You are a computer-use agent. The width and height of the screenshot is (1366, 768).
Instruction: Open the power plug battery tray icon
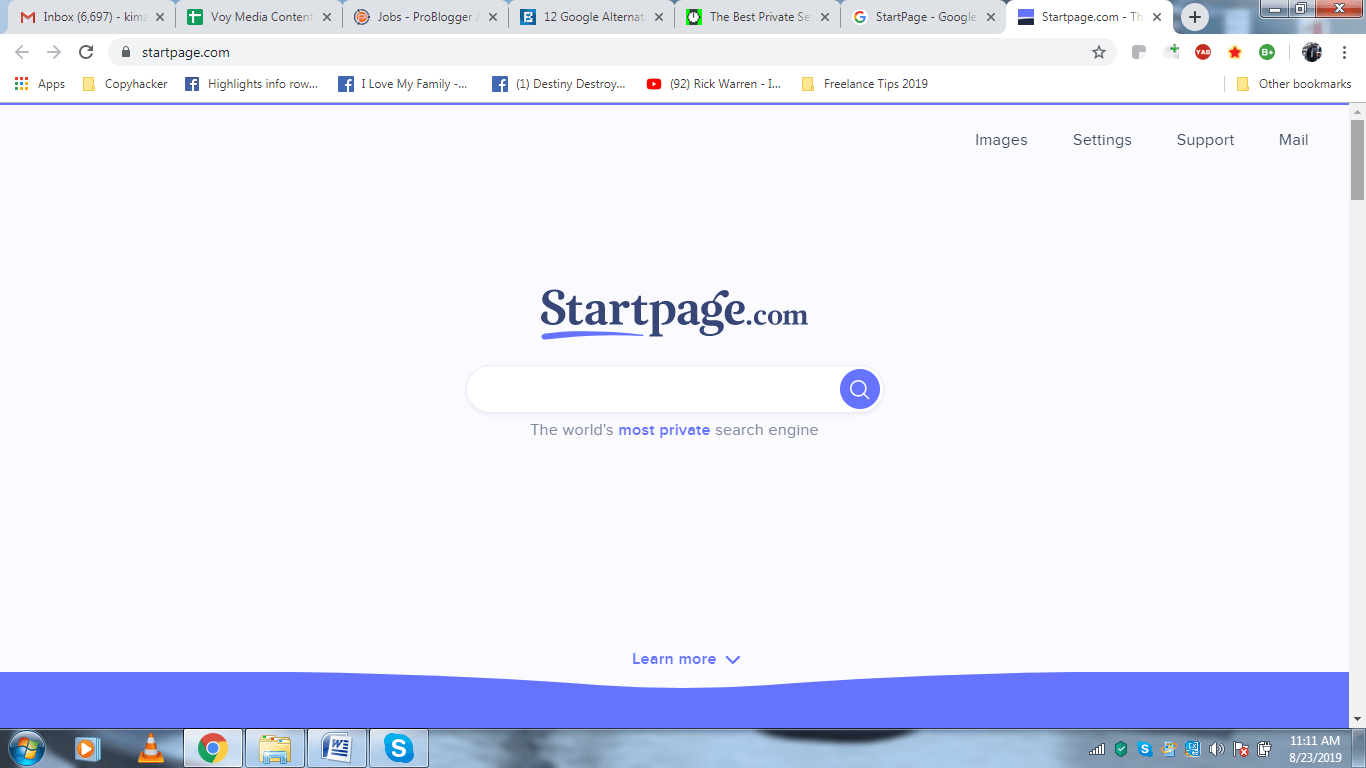pos(1265,749)
